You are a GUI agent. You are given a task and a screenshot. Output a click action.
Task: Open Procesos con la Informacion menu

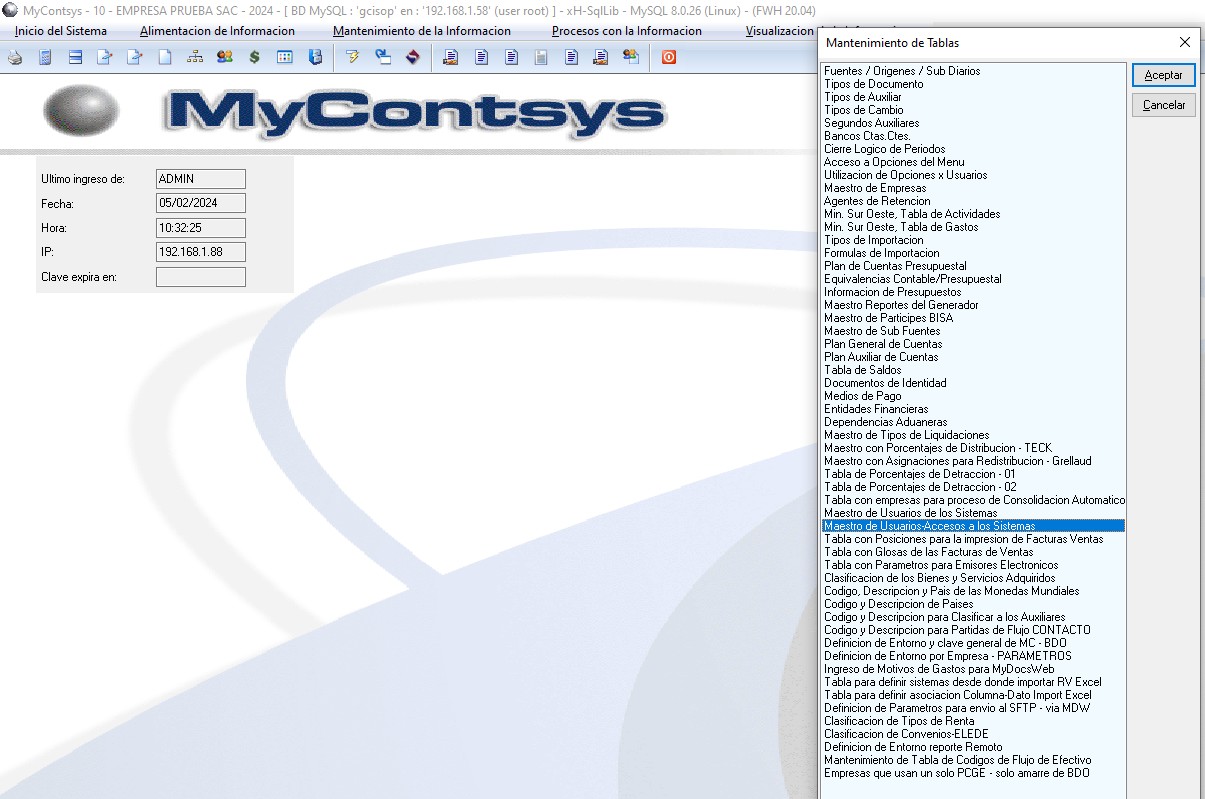click(626, 31)
